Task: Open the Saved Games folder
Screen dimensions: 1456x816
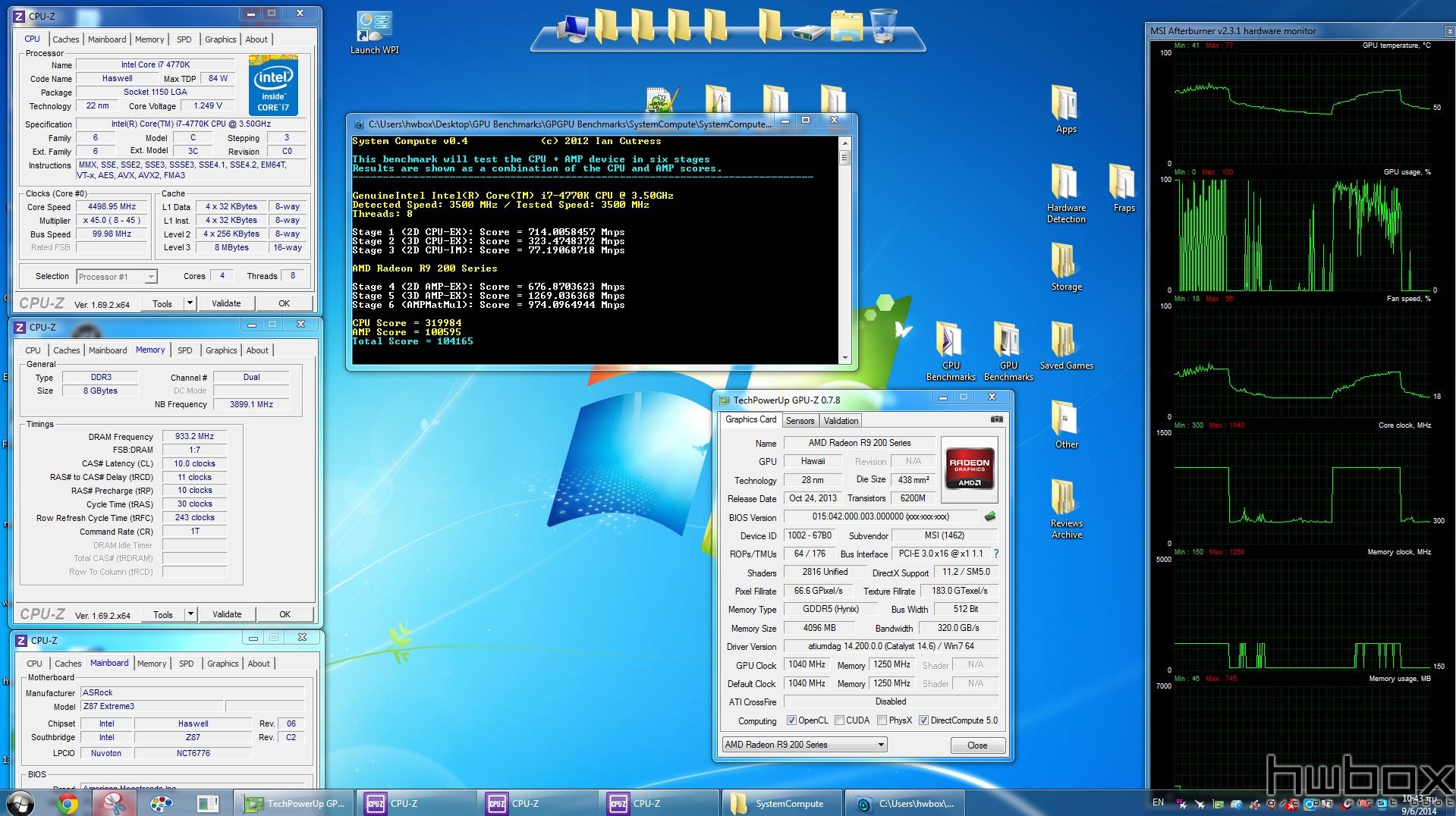Action: coord(1066,346)
